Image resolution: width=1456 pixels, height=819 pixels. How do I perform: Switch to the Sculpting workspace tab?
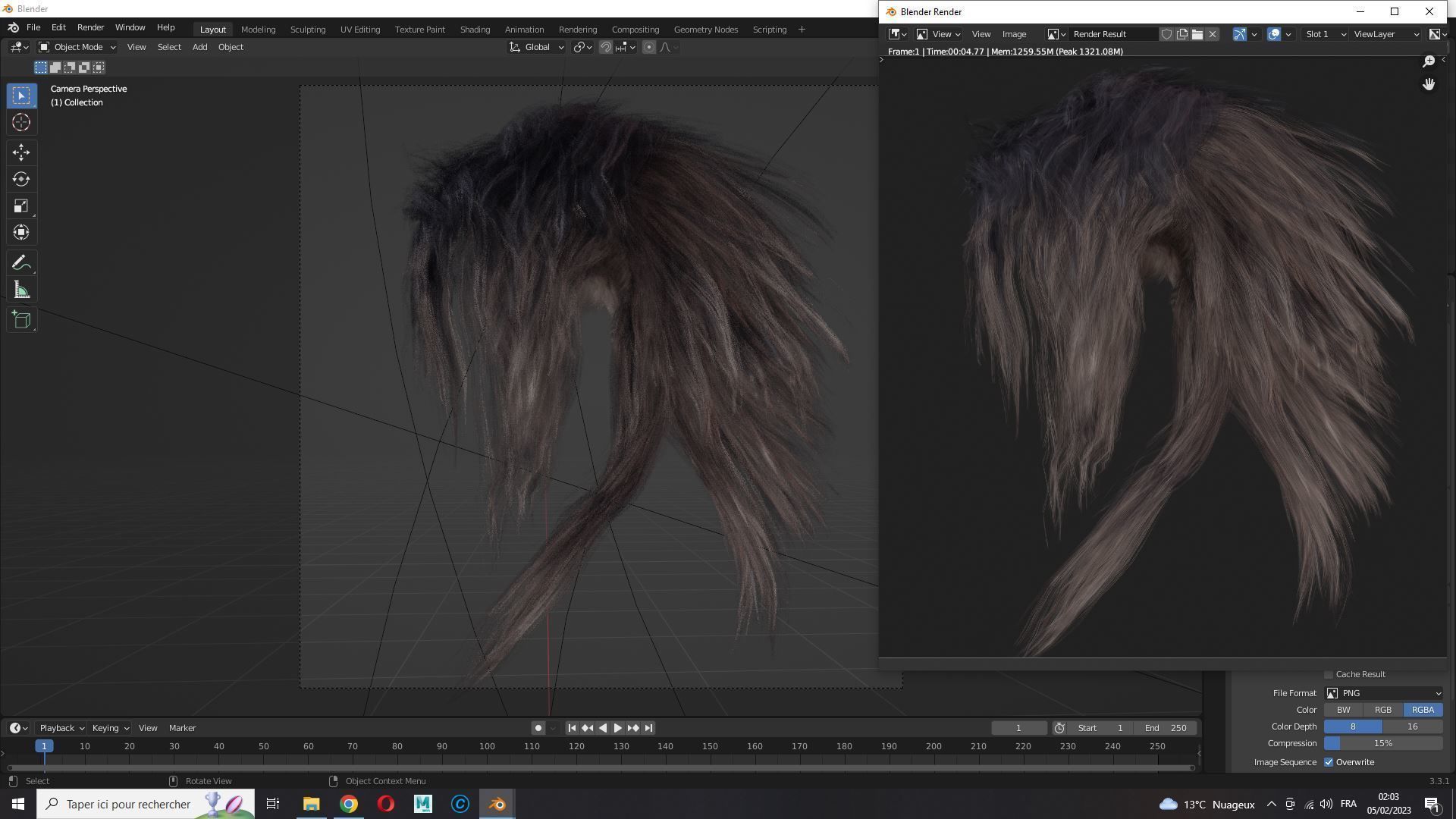click(308, 29)
